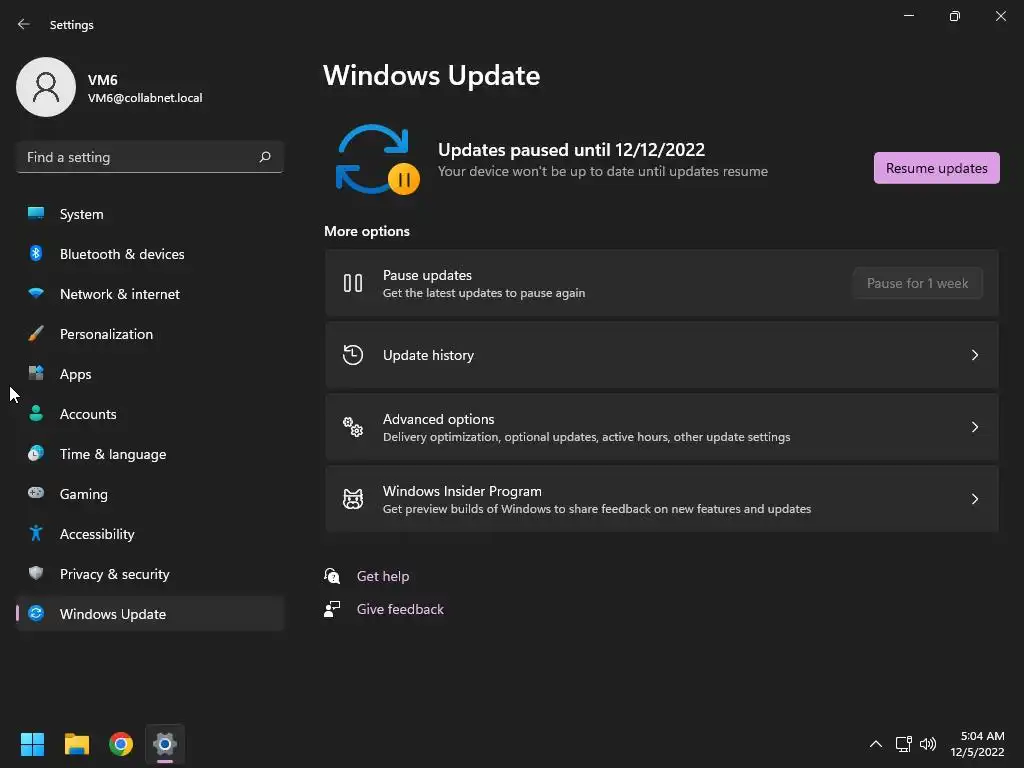Open the Give feedback link
The height and width of the screenshot is (768, 1024).
[400, 609]
